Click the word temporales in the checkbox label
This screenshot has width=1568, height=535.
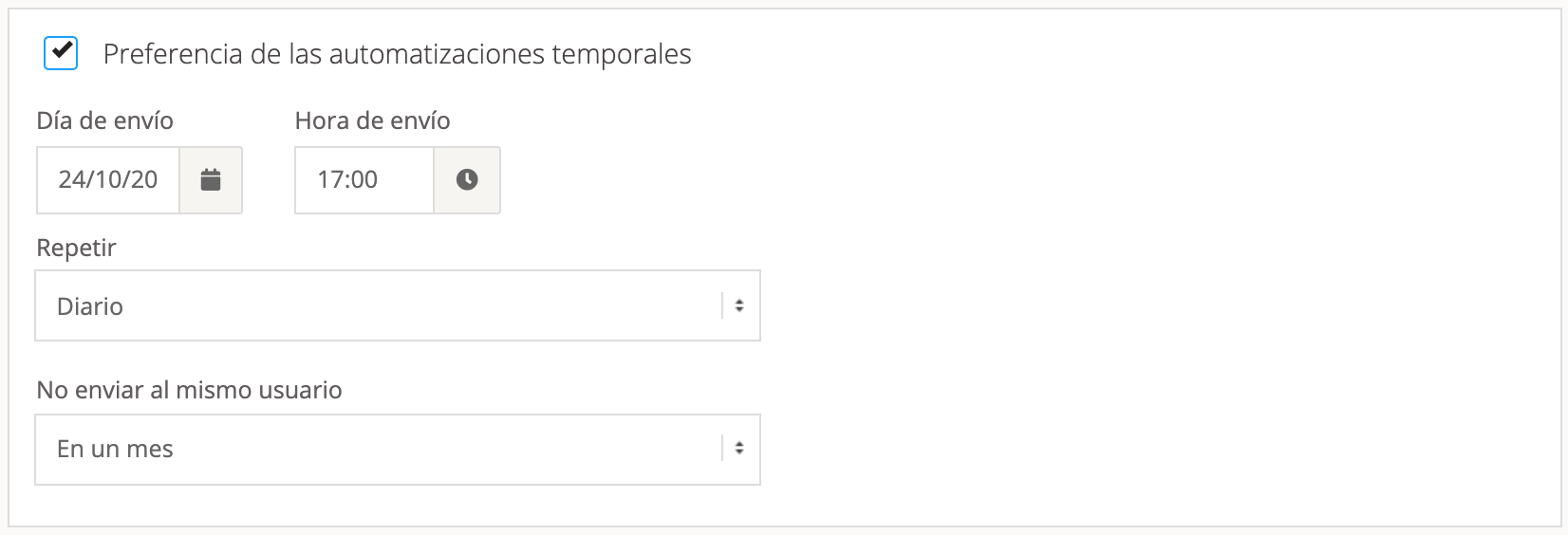coord(632,55)
